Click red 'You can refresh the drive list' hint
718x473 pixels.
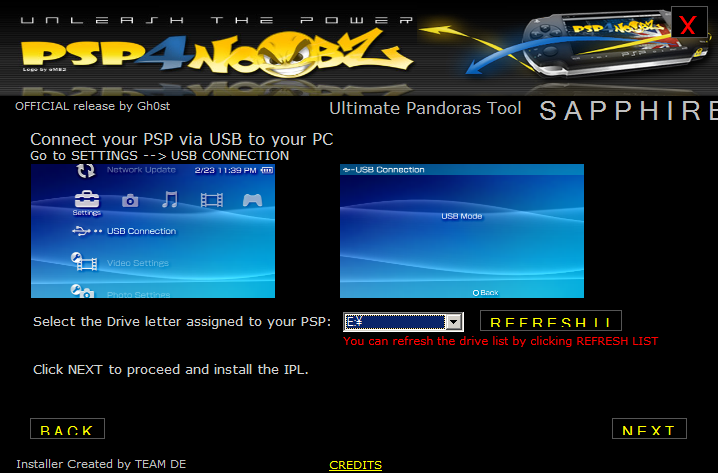coord(500,341)
